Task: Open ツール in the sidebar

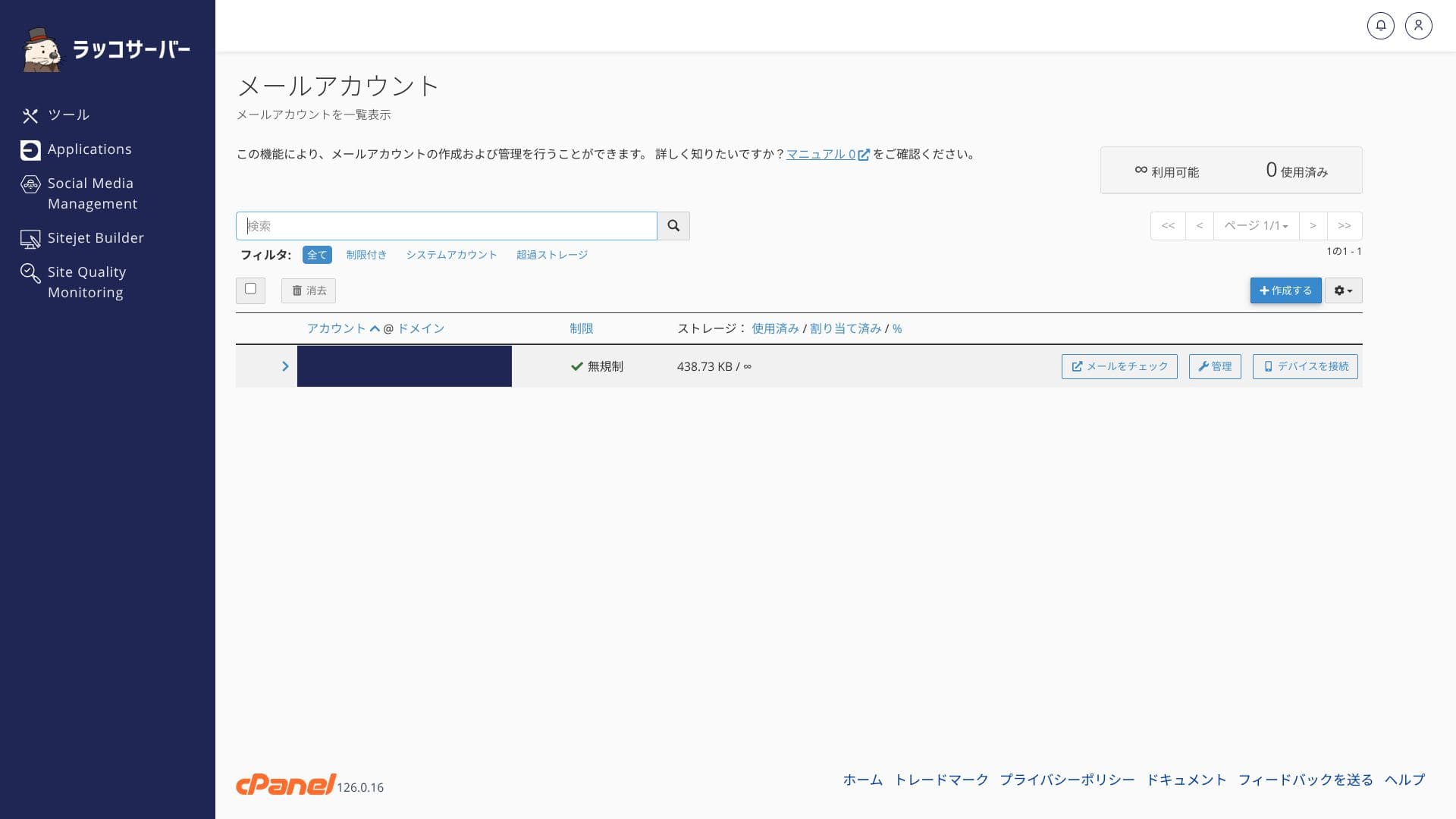Action: click(x=68, y=115)
